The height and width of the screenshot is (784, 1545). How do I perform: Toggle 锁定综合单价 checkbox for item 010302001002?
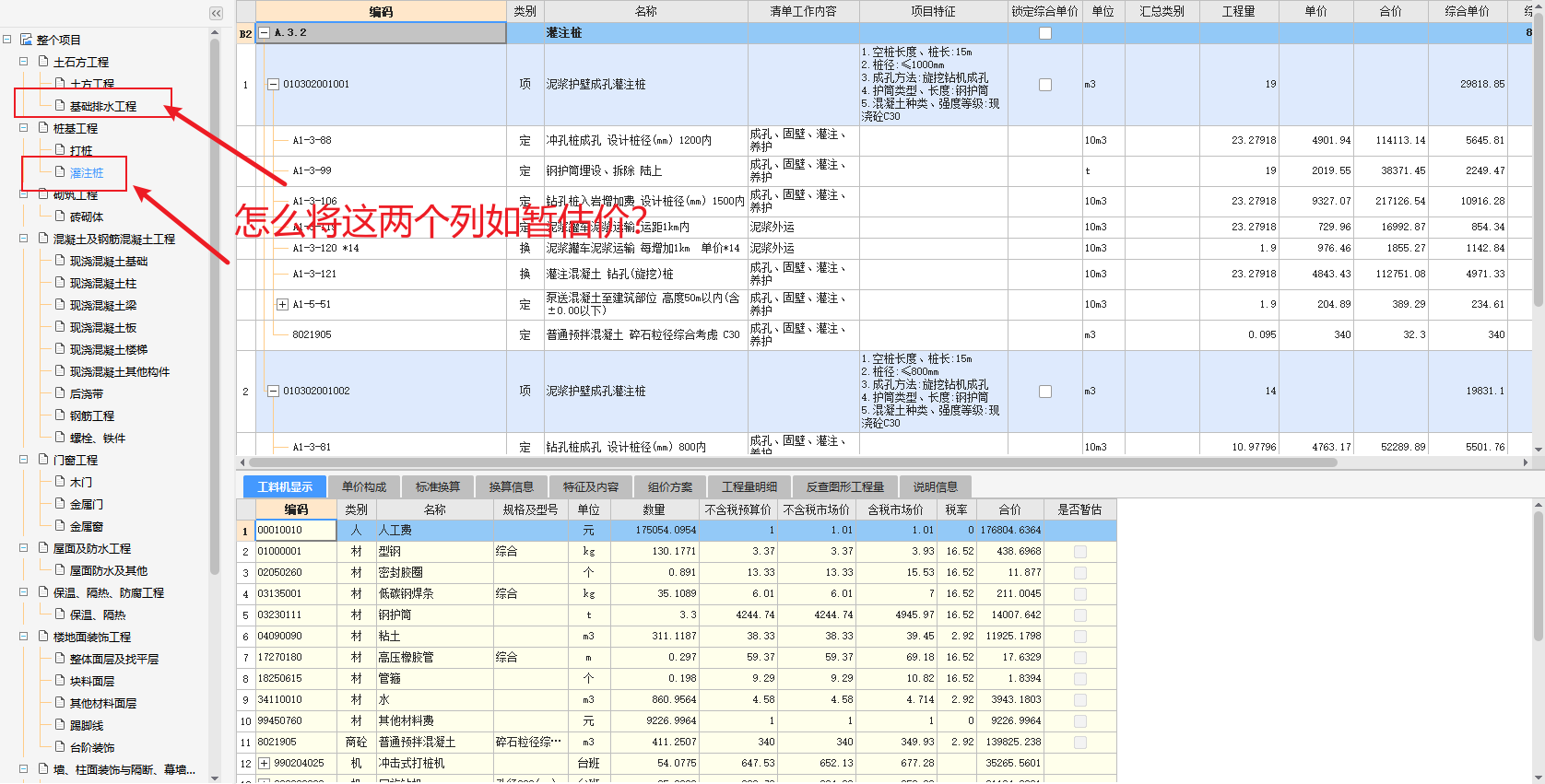(1045, 392)
